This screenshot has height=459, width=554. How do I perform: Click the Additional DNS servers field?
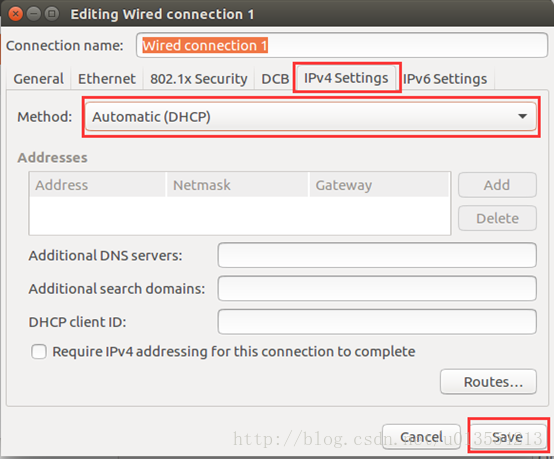[377, 255]
